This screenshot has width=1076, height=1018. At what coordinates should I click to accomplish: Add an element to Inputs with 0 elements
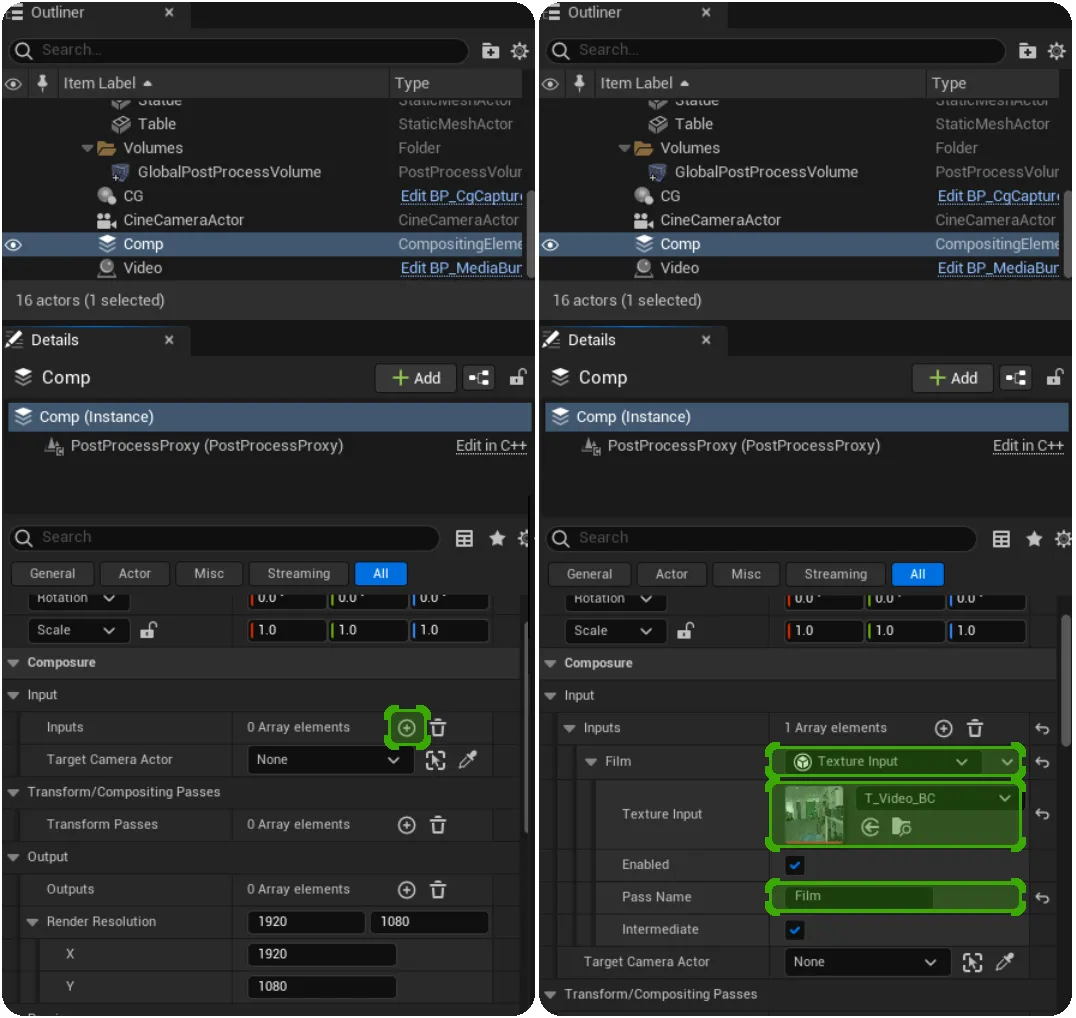[x=406, y=728]
